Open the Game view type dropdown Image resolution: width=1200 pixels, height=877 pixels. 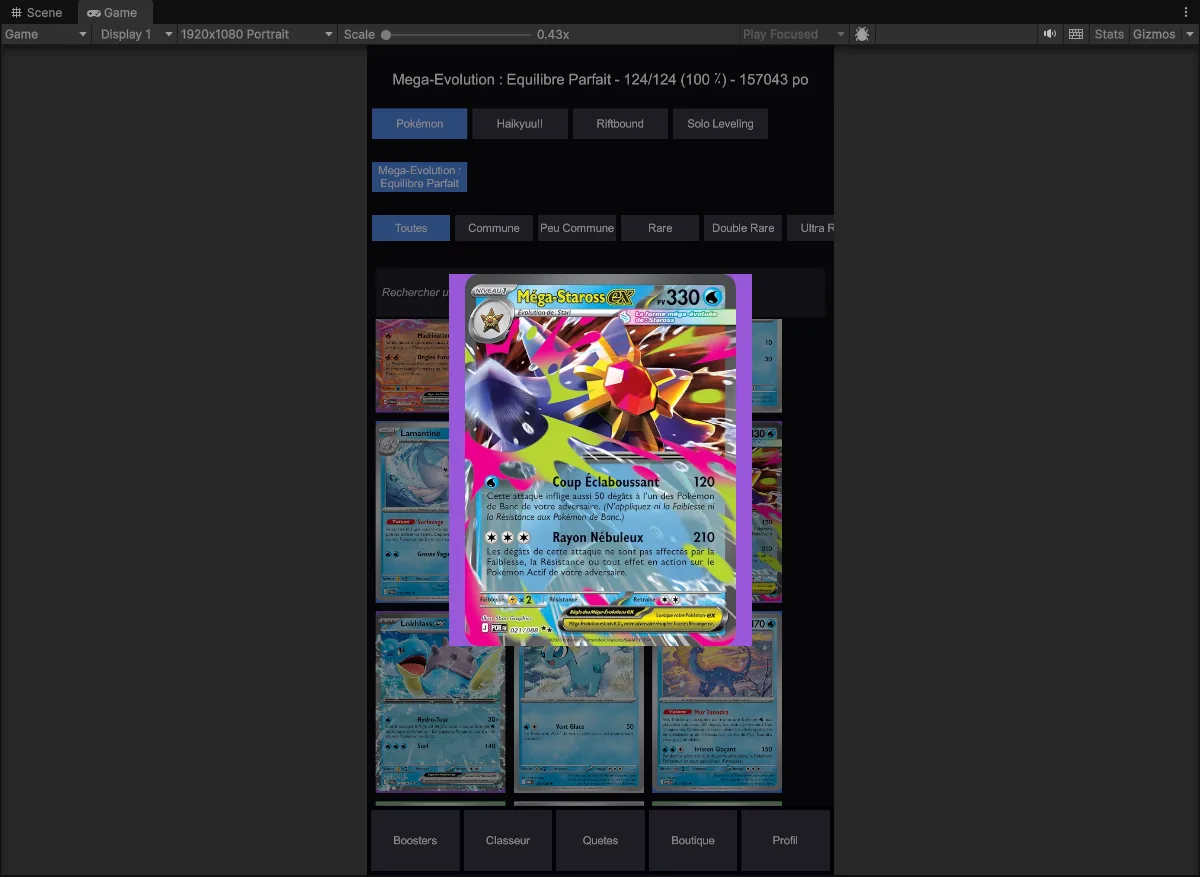(x=46, y=34)
